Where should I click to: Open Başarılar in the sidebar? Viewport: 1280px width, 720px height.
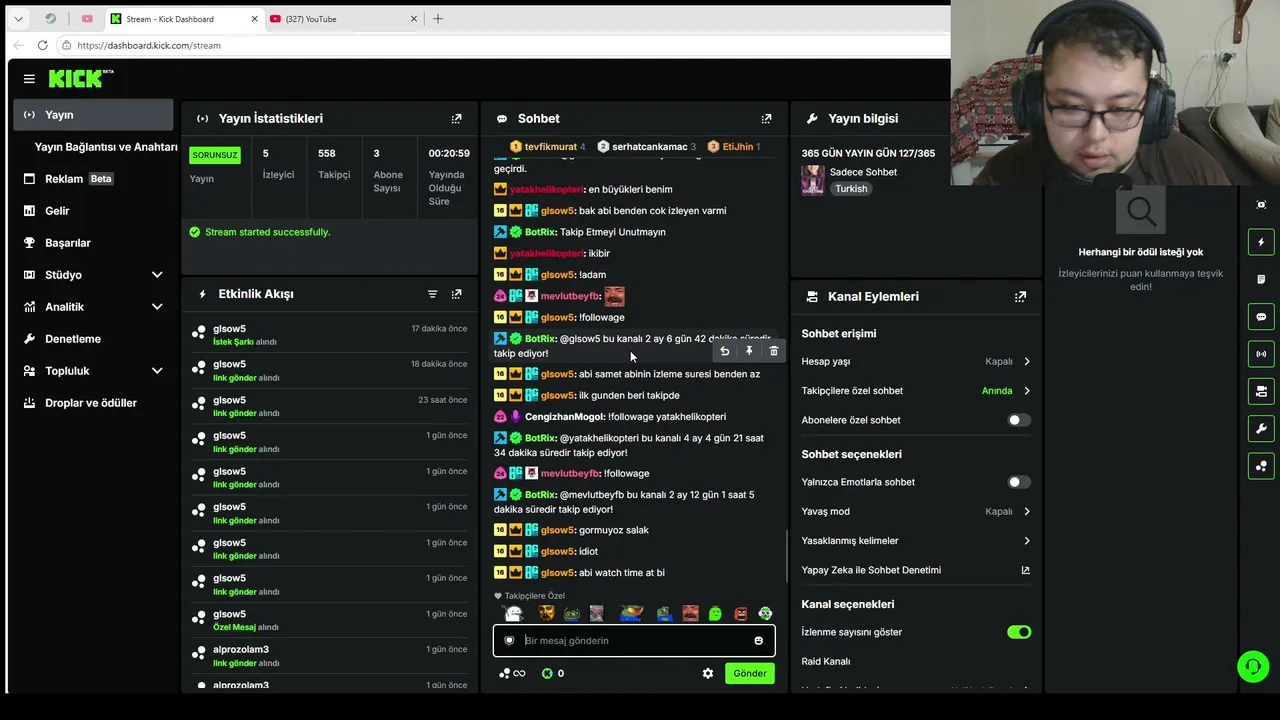coord(94,243)
